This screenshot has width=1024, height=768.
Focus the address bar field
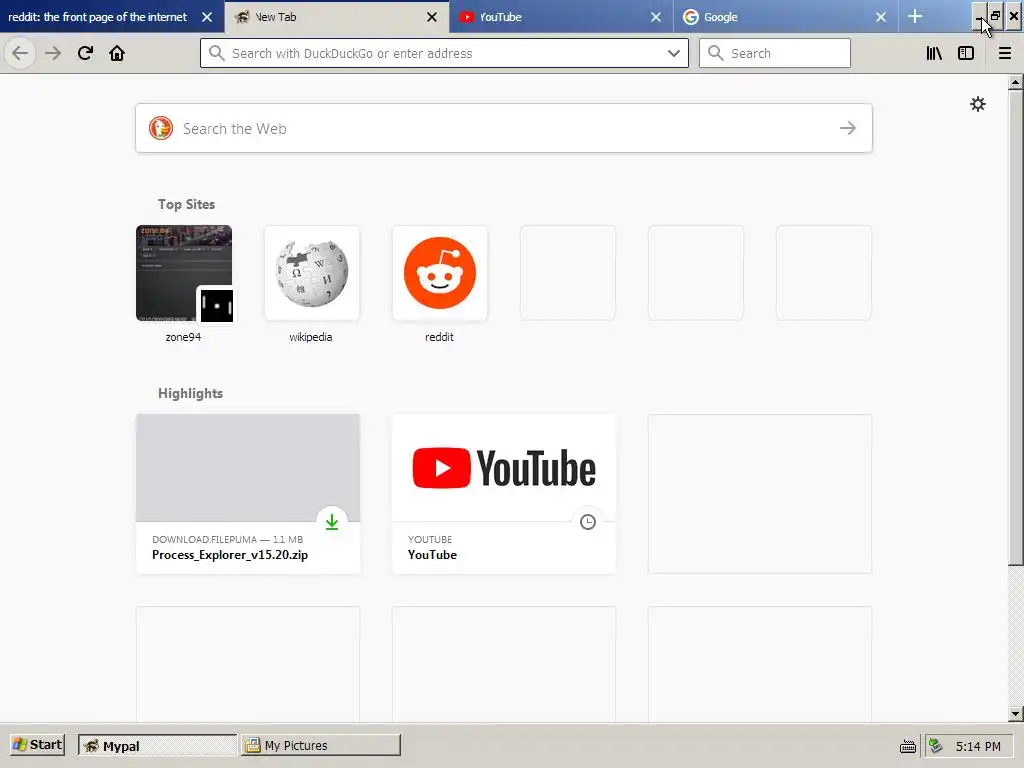(x=444, y=53)
